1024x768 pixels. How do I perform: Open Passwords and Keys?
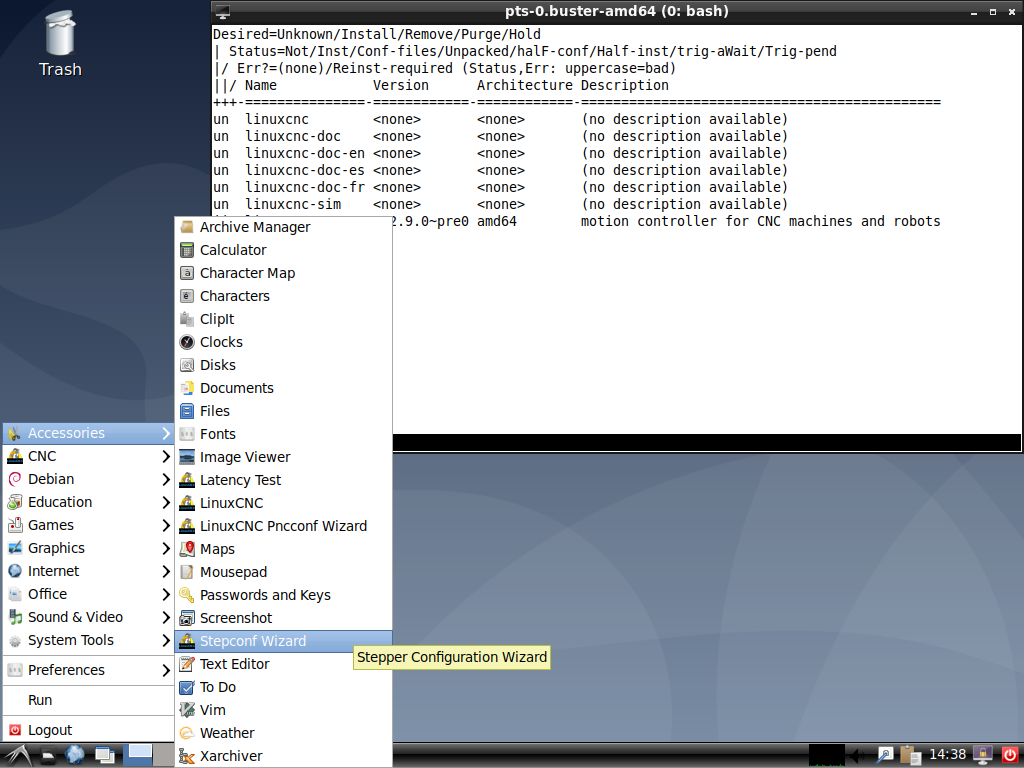(x=283, y=595)
